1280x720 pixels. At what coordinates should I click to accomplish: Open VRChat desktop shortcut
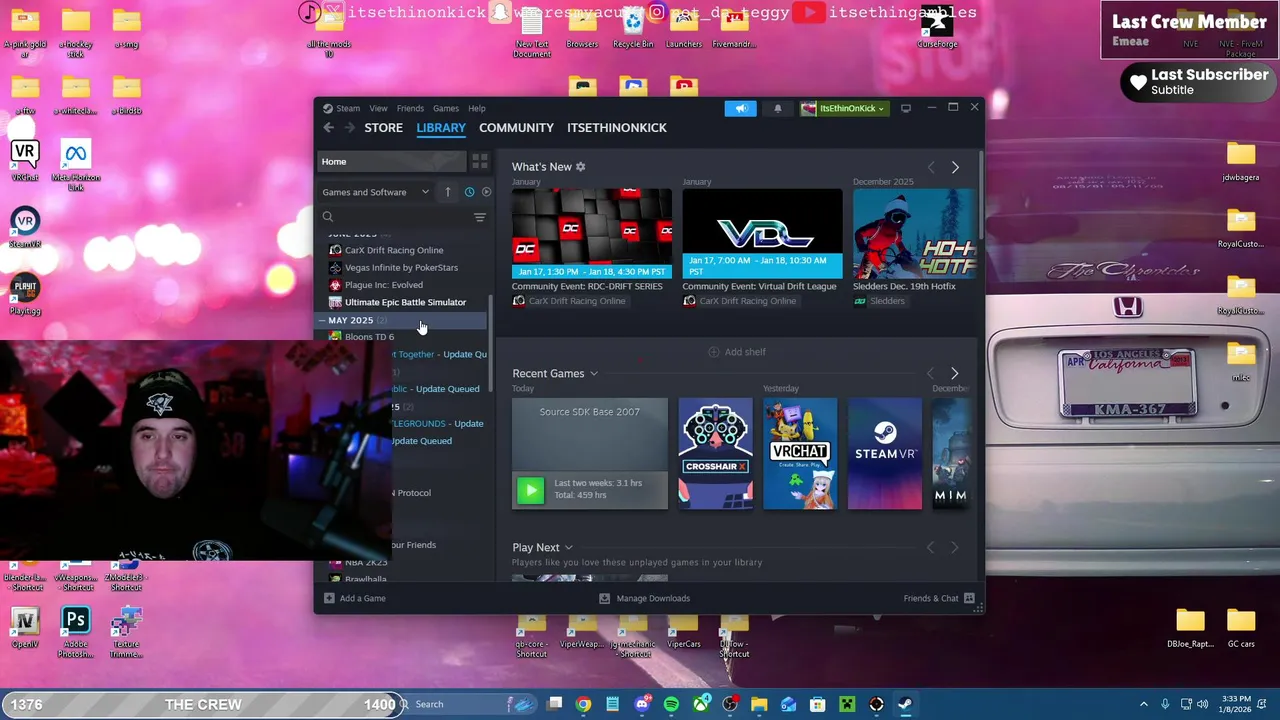[x=25, y=160]
